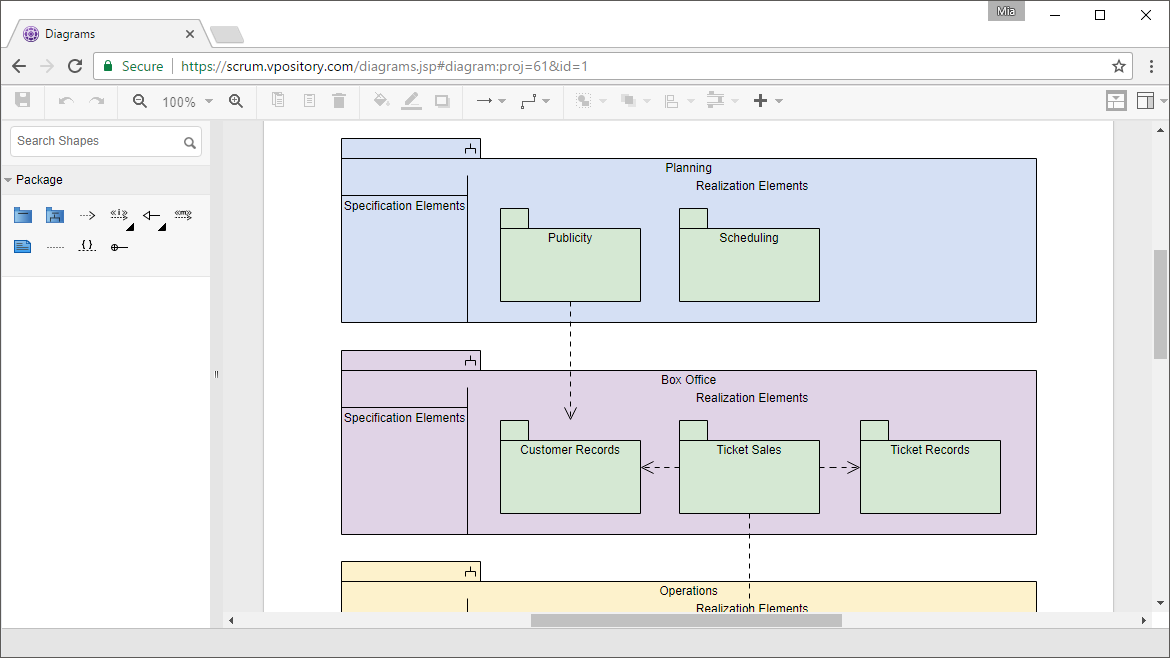This screenshot has height=658, width=1170.
Task: Zoom out with the minus magnifier
Action: (x=140, y=101)
